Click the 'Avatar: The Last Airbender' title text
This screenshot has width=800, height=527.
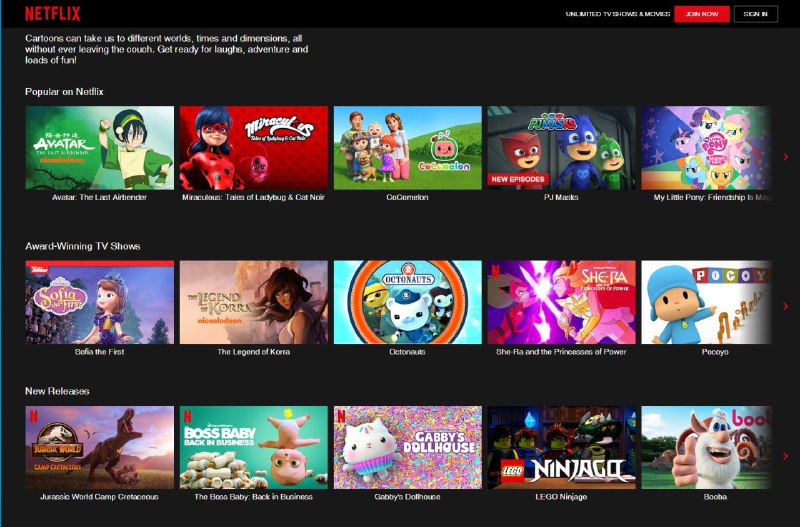click(x=99, y=197)
